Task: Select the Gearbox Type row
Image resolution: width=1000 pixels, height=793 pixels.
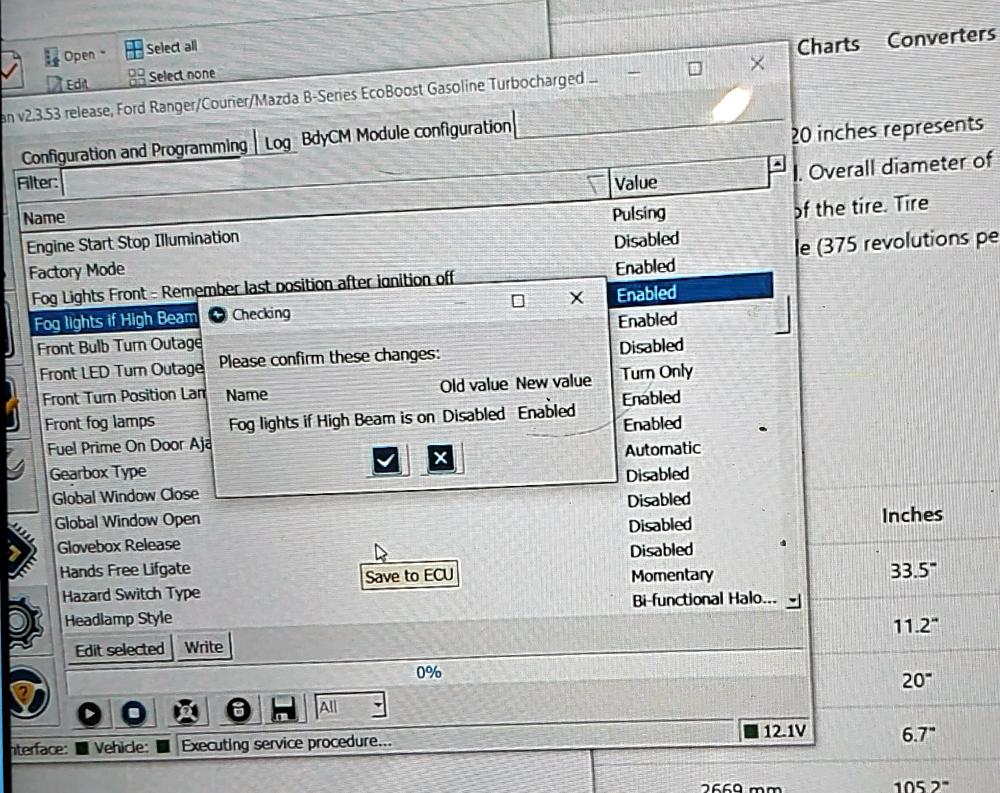Action: [x=99, y=472]
